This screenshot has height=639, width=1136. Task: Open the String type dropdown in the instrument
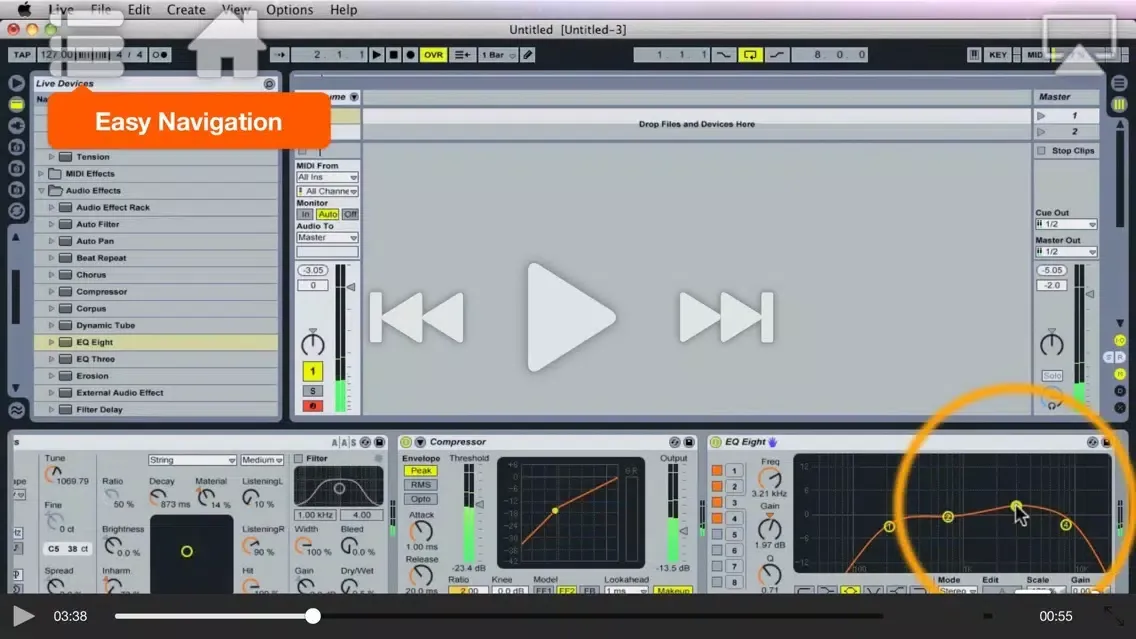point(192,460)
